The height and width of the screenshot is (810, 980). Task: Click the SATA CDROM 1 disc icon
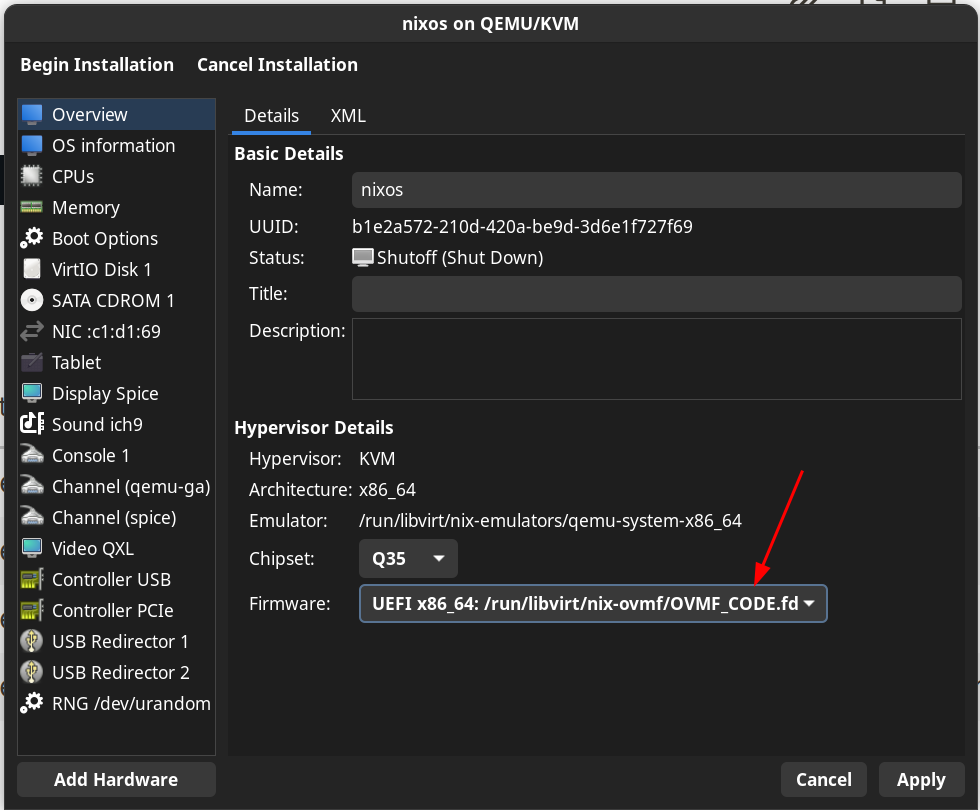pos(32,300)
